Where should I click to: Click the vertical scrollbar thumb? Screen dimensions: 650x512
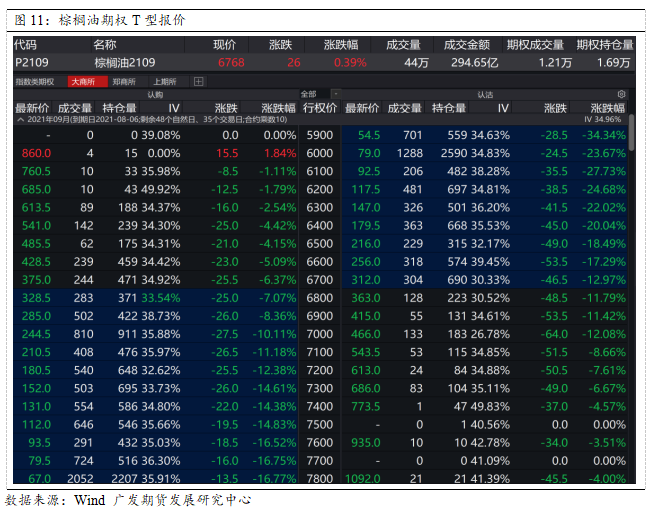click(x=631, y=133)
